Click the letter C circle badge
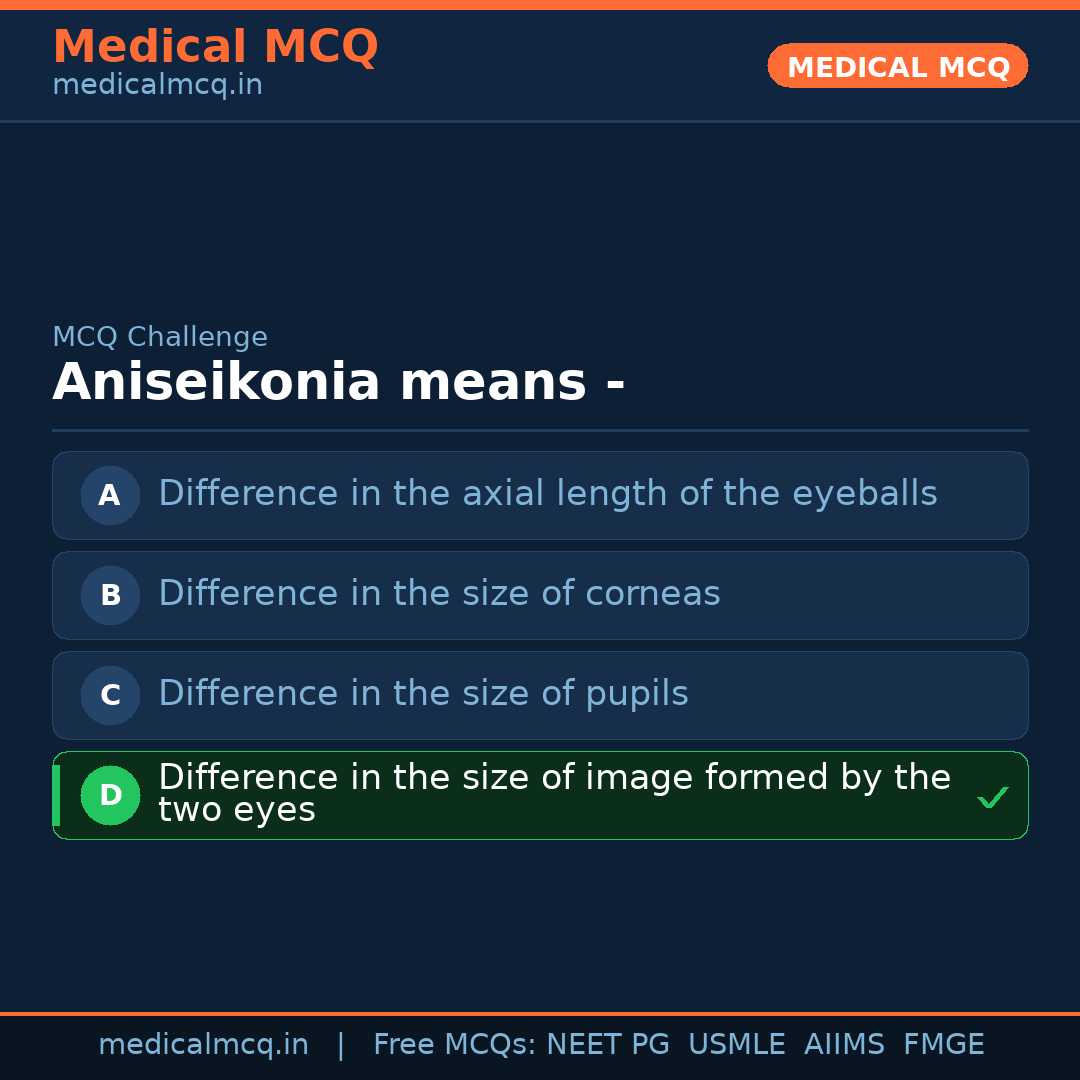The image size is (1080, 1080). [x=110, y=695]
